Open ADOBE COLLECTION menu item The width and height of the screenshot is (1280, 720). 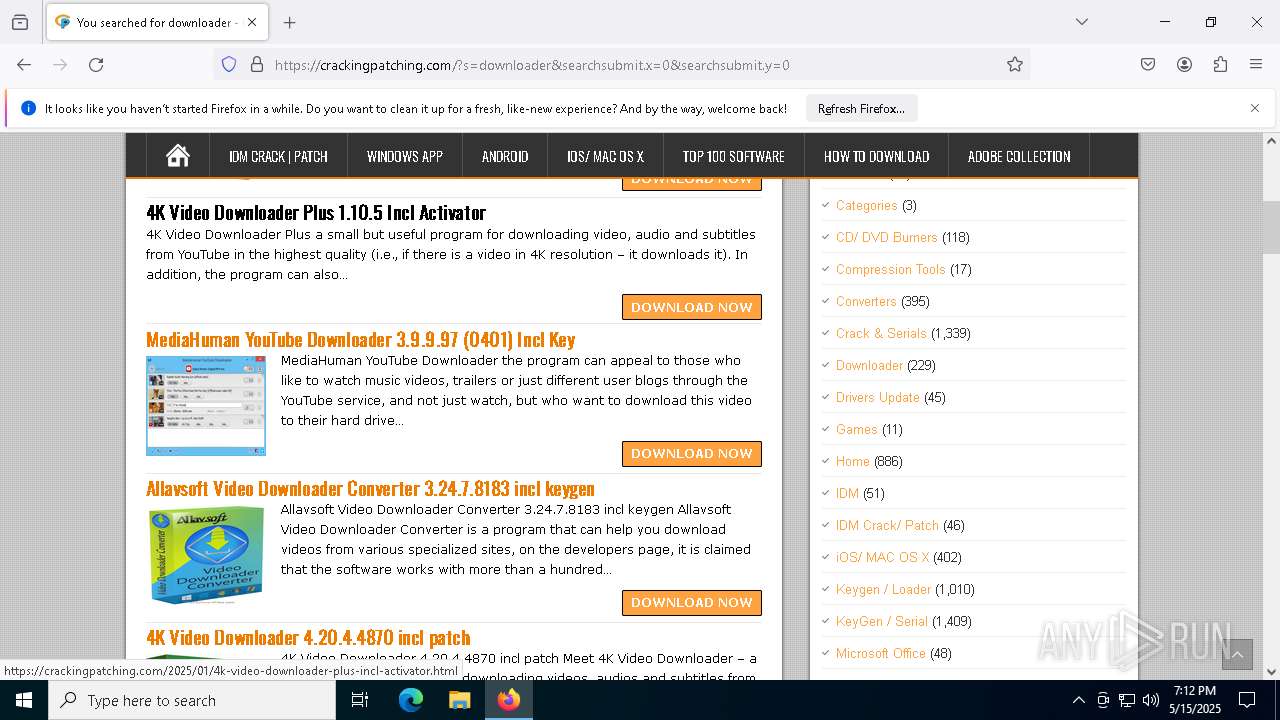tap(1019, 156)
